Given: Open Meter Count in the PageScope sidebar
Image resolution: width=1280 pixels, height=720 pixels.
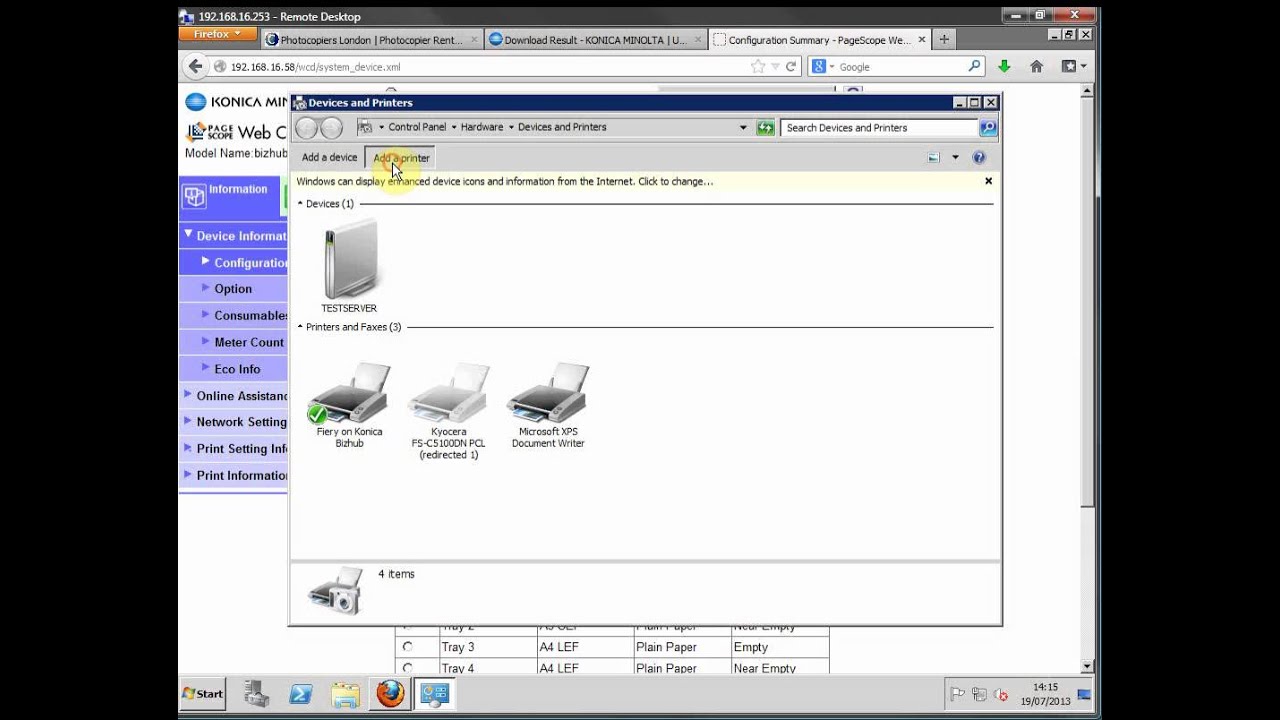Looking at the screenshot, I should click(248, 342).
